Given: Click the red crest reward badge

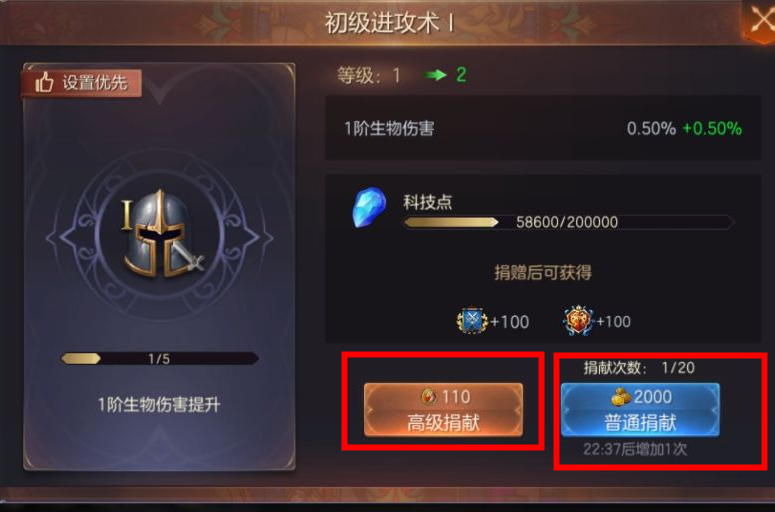Looking at the screenshot, I should coord(578,321).
